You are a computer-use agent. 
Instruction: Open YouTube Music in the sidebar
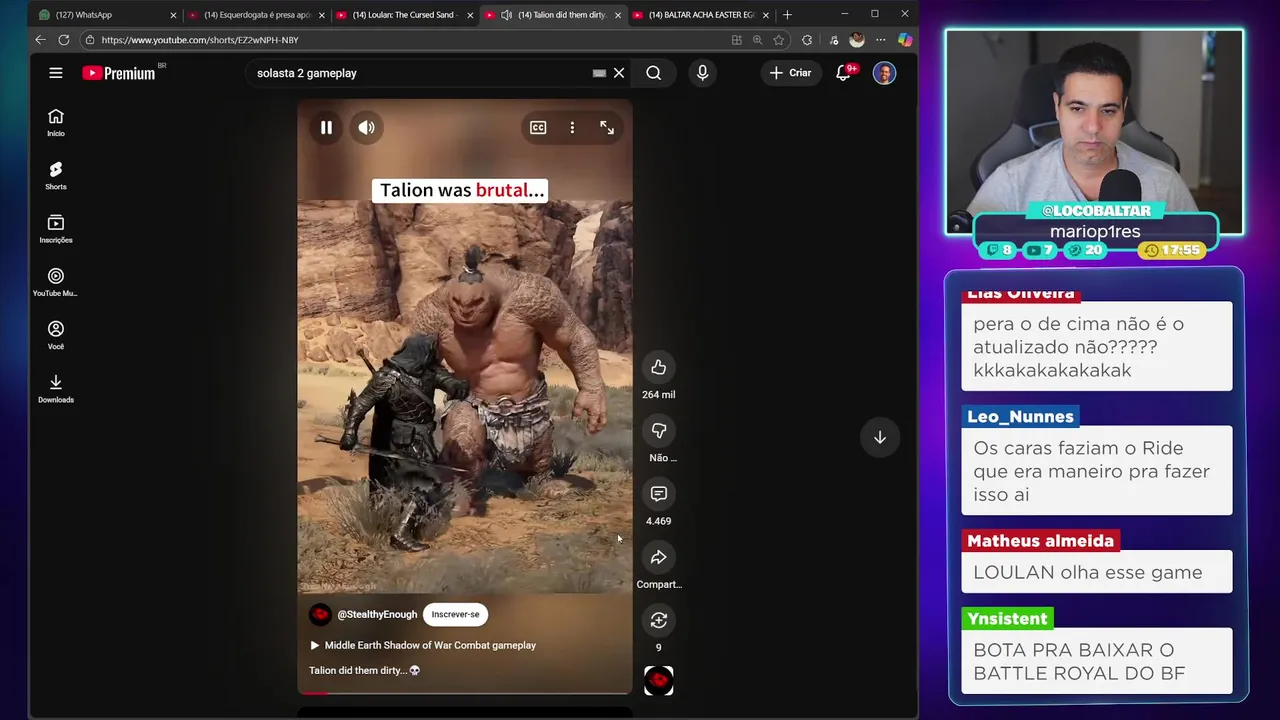pos(56,282)
